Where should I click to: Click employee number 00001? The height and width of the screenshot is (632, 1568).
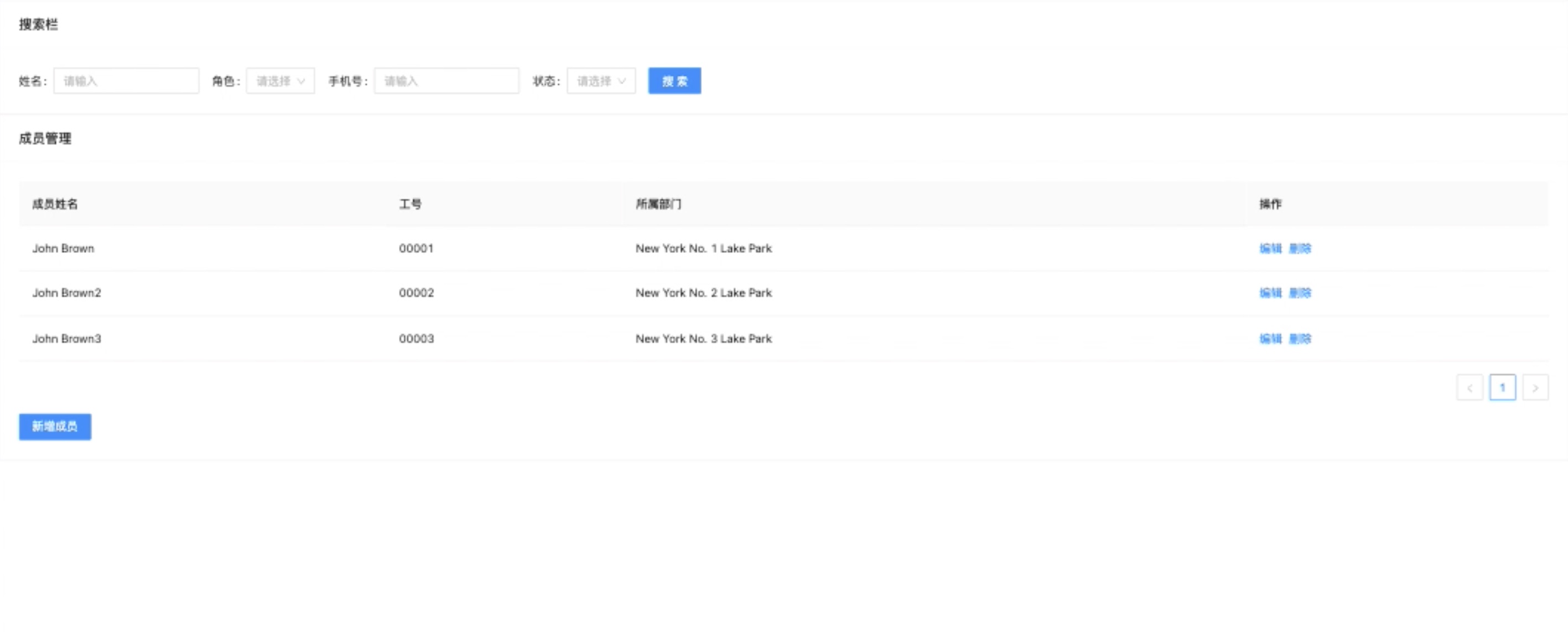point(417,248)
